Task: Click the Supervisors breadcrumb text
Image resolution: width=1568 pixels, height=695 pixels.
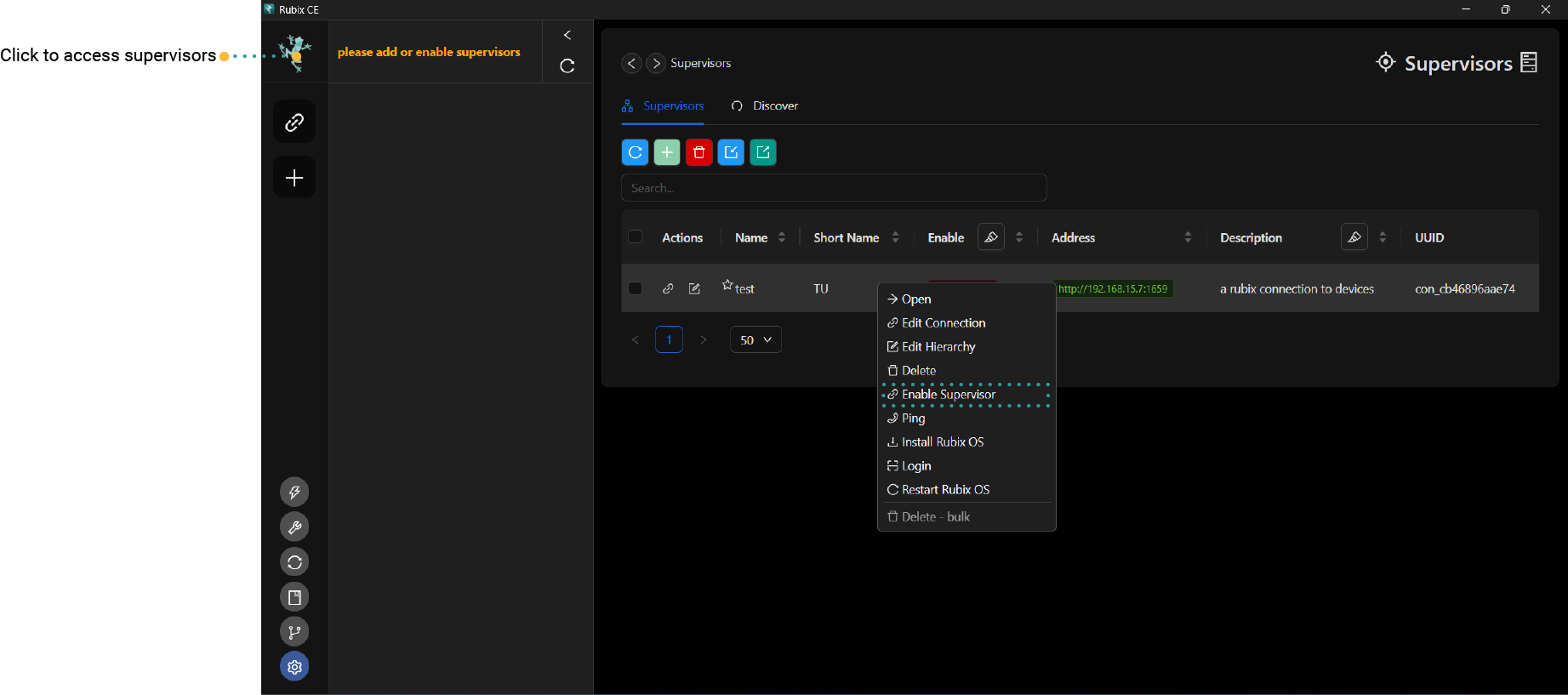Action: [x=700, y=63]
